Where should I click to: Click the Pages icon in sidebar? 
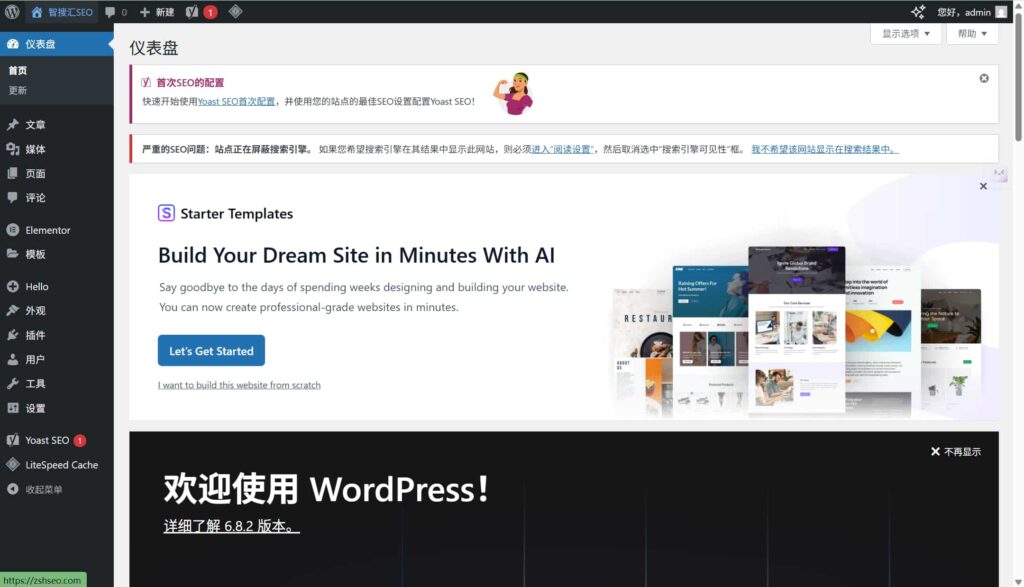click(13, 173)
